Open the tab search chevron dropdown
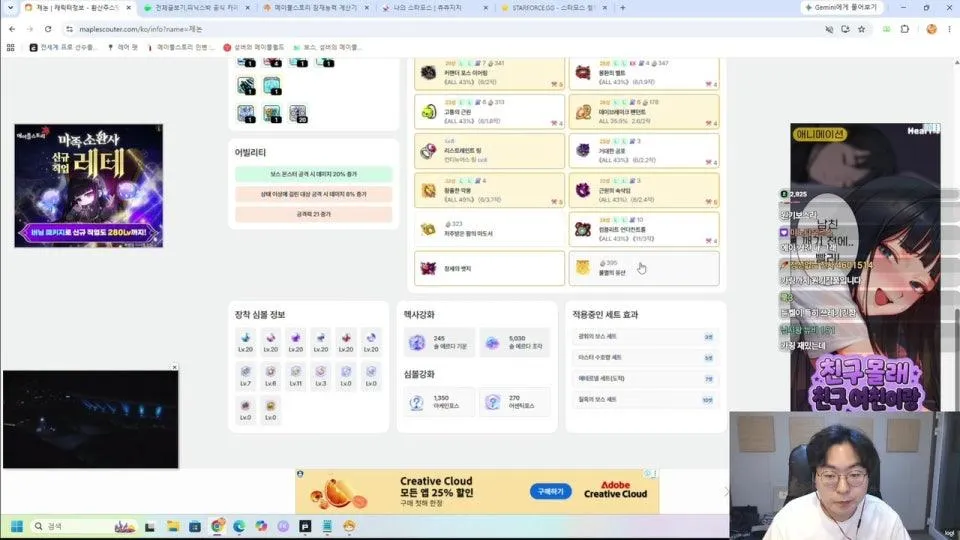The height and width of the screenshot is (540, 960). pos(10,7)
